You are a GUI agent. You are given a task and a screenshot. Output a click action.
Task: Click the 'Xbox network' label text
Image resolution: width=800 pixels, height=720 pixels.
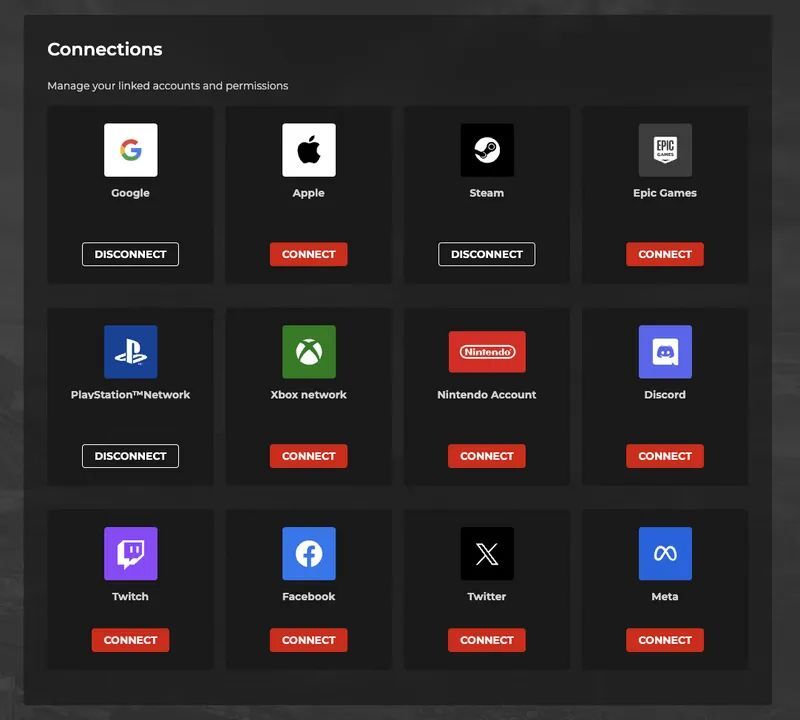coord(309,394)
